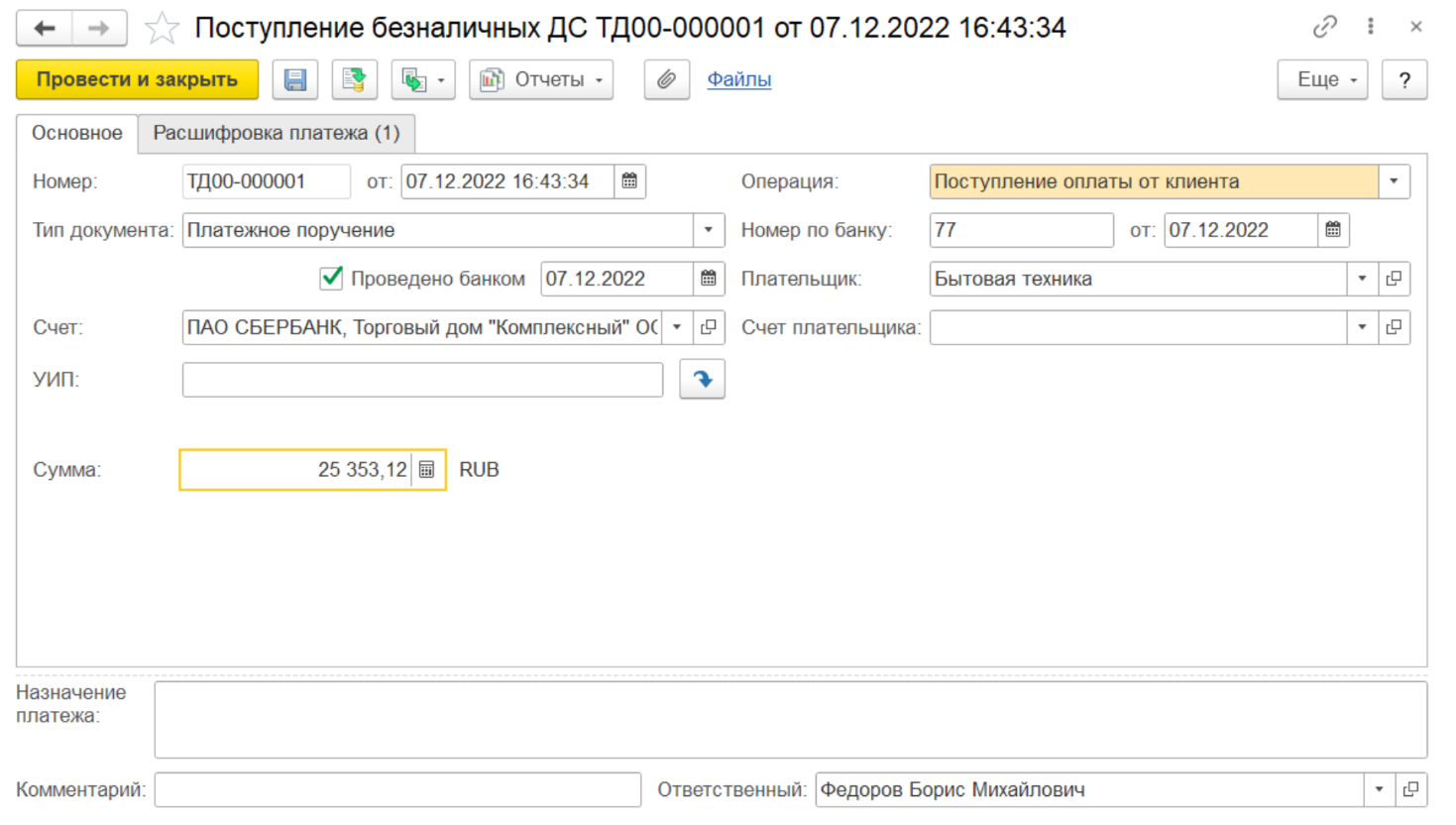1456x825 pixels.
Task: Click the paperclip attach files icon
Action: click(x=666, y=80)
